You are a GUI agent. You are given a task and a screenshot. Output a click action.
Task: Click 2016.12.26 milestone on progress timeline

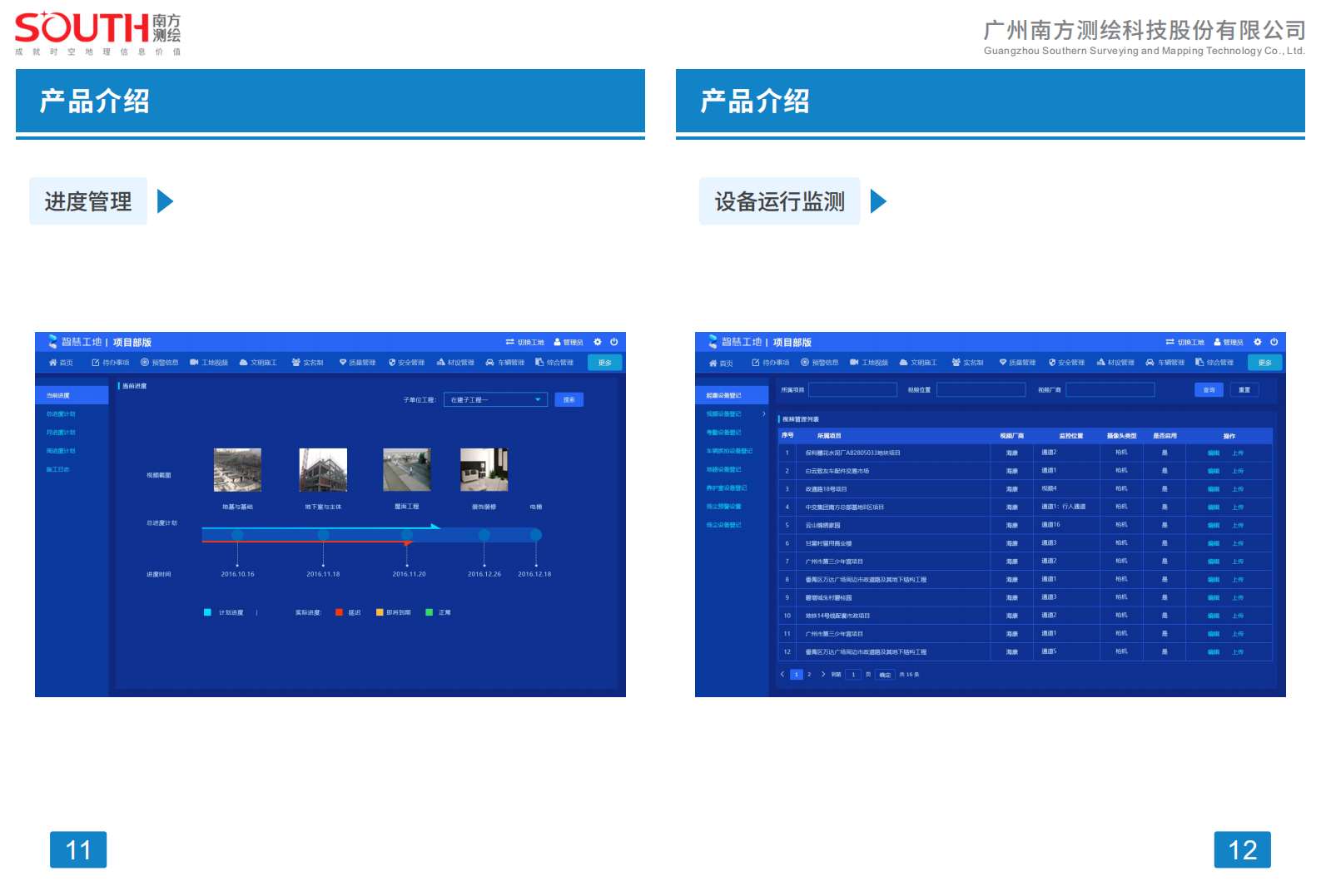click(x=484, y=535)
